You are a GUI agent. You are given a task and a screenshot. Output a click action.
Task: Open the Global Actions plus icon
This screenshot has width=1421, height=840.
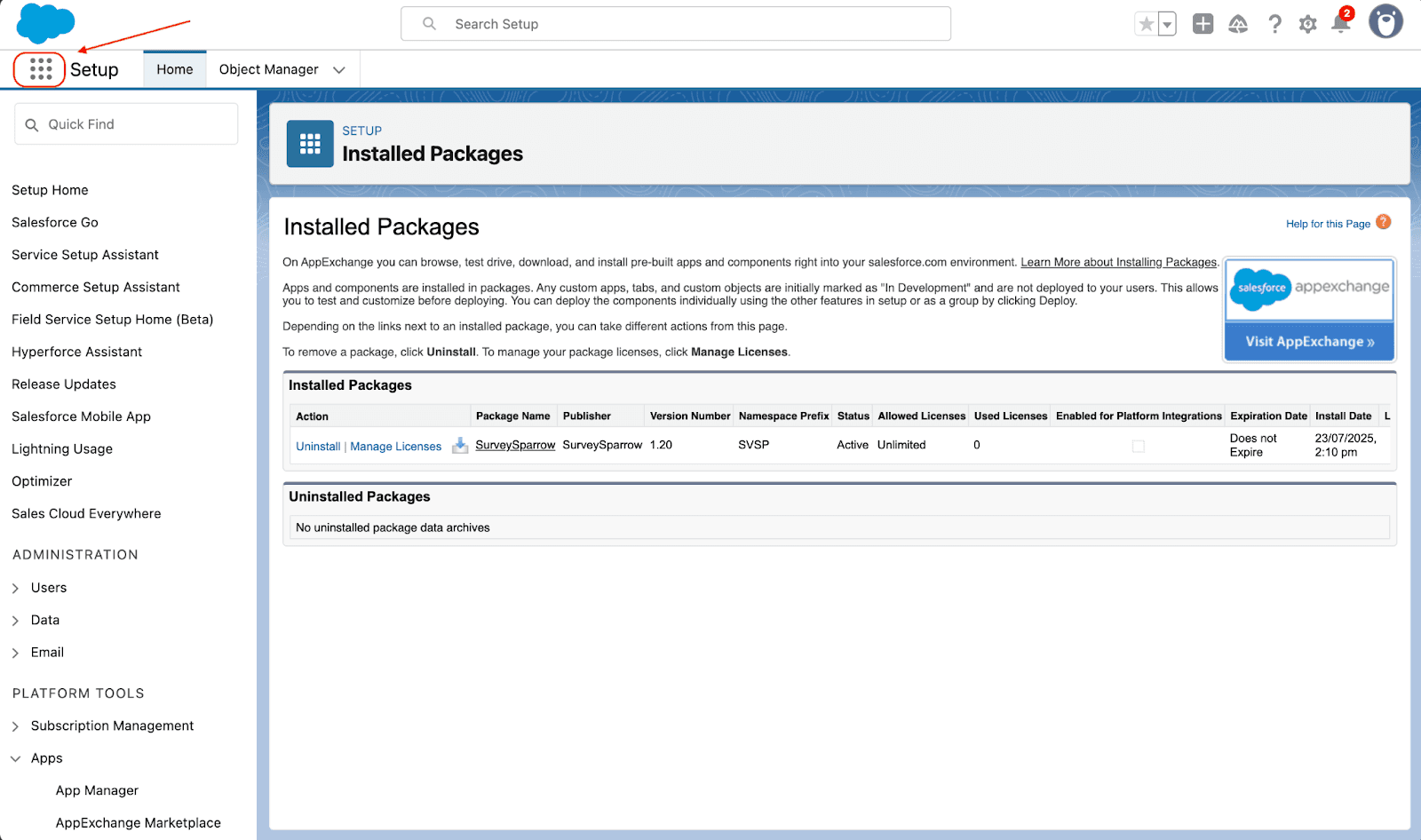coord(1203,24)
